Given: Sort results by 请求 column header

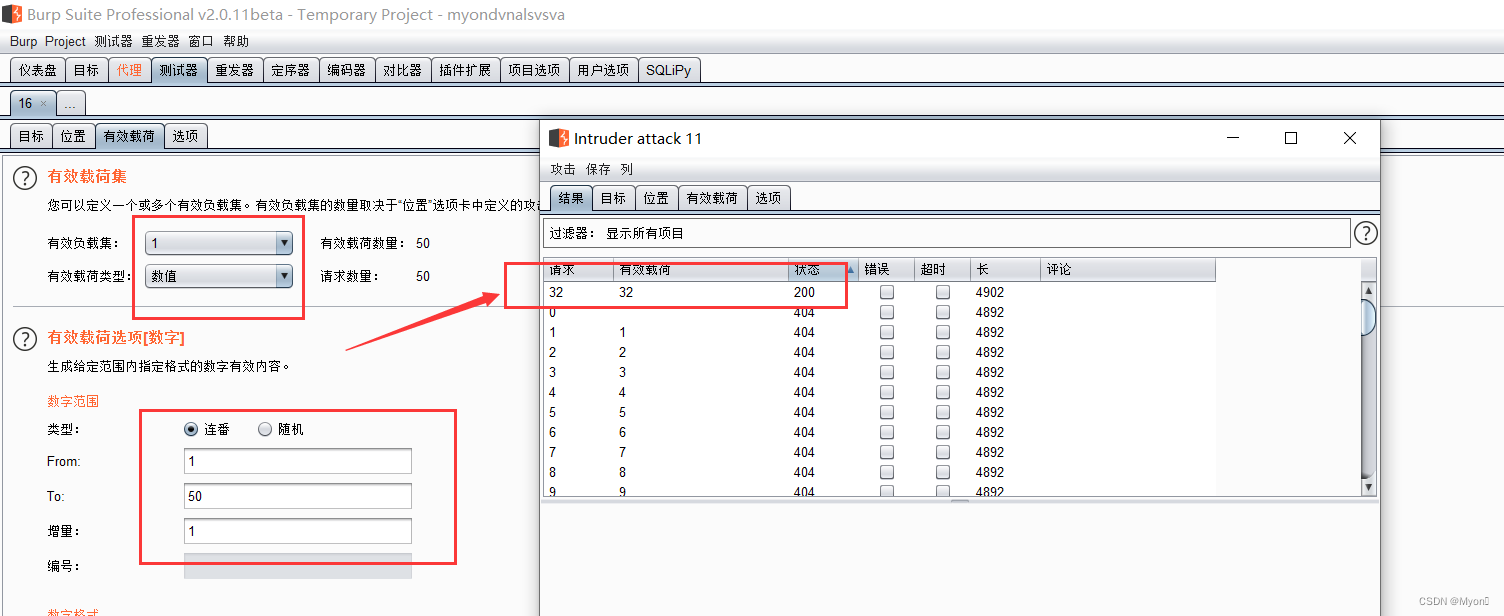Looking at the screenshot, I should coord(578,270).
